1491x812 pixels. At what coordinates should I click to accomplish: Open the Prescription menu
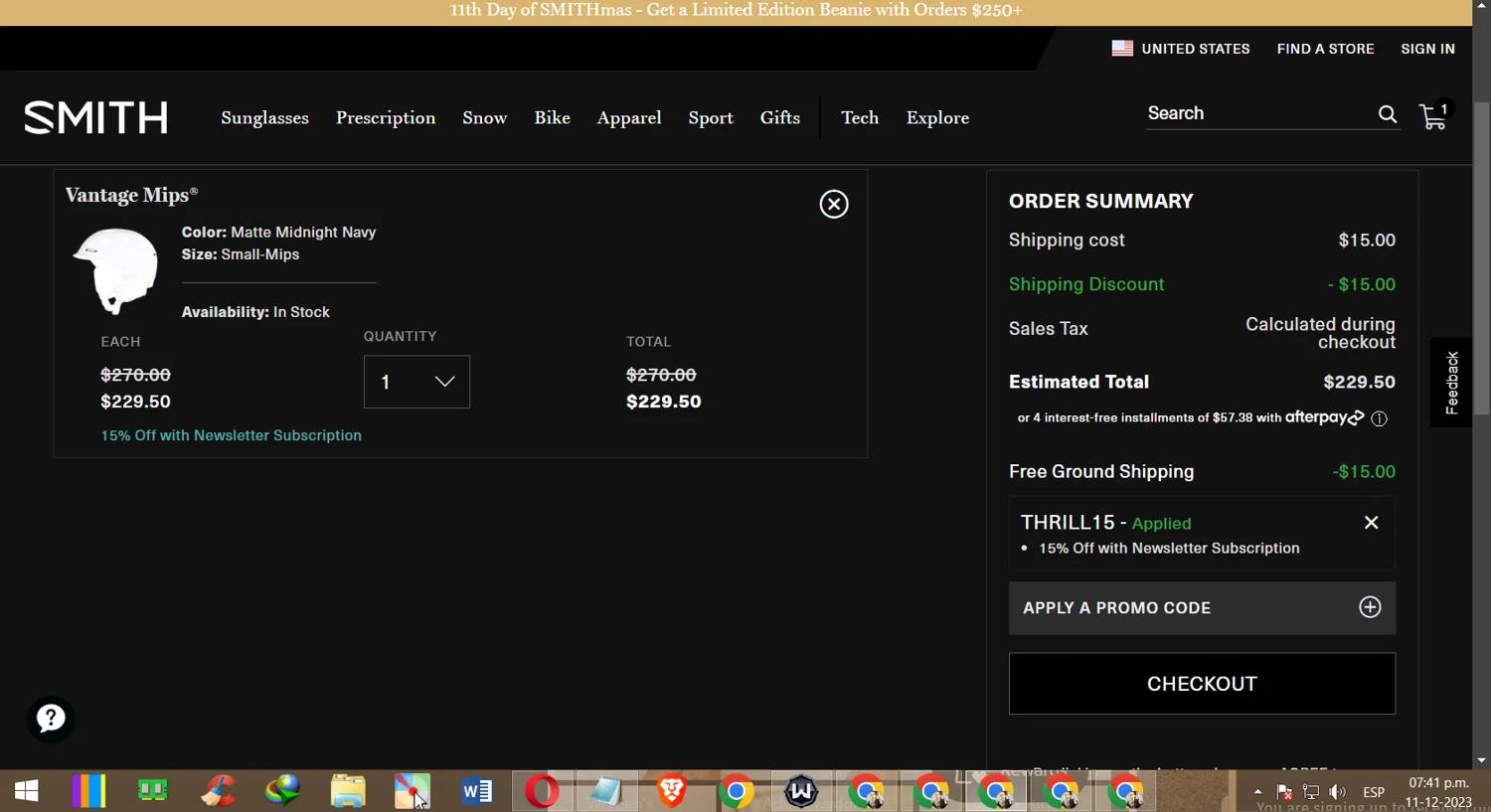pyautogui.click(x=386, y=117)
